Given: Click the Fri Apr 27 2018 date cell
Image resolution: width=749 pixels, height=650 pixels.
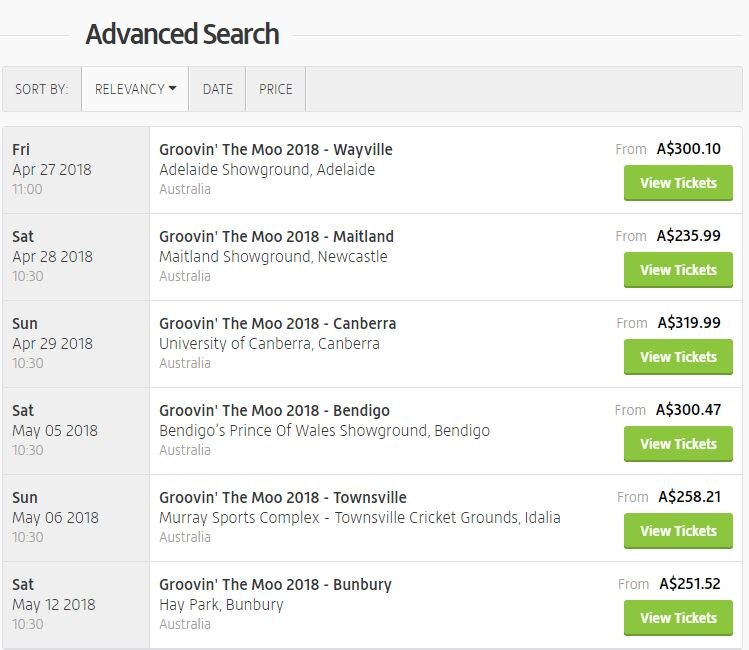Looking at the screenshot, I should click(76, 169).
